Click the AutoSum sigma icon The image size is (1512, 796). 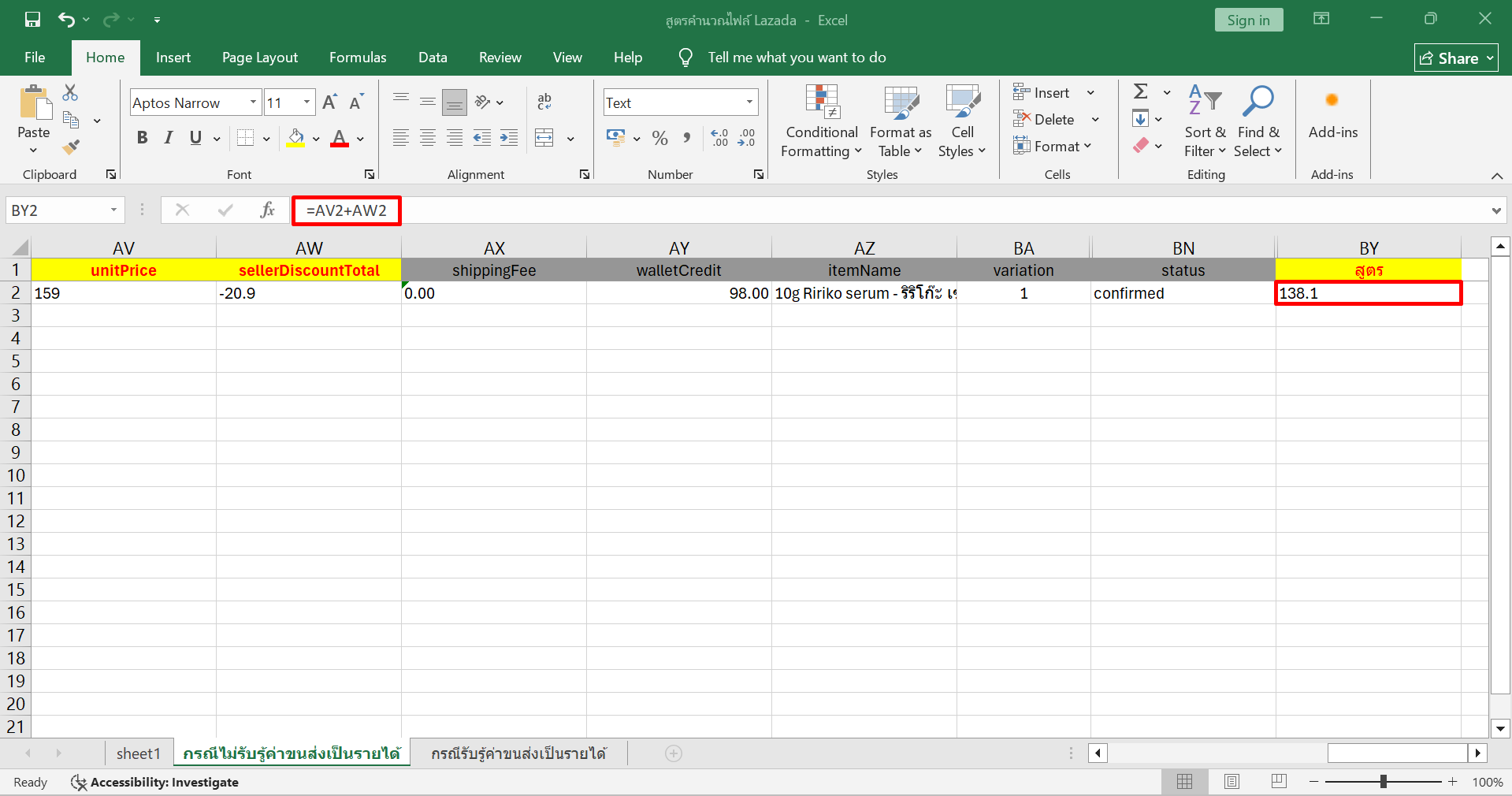pos(1140,92)
